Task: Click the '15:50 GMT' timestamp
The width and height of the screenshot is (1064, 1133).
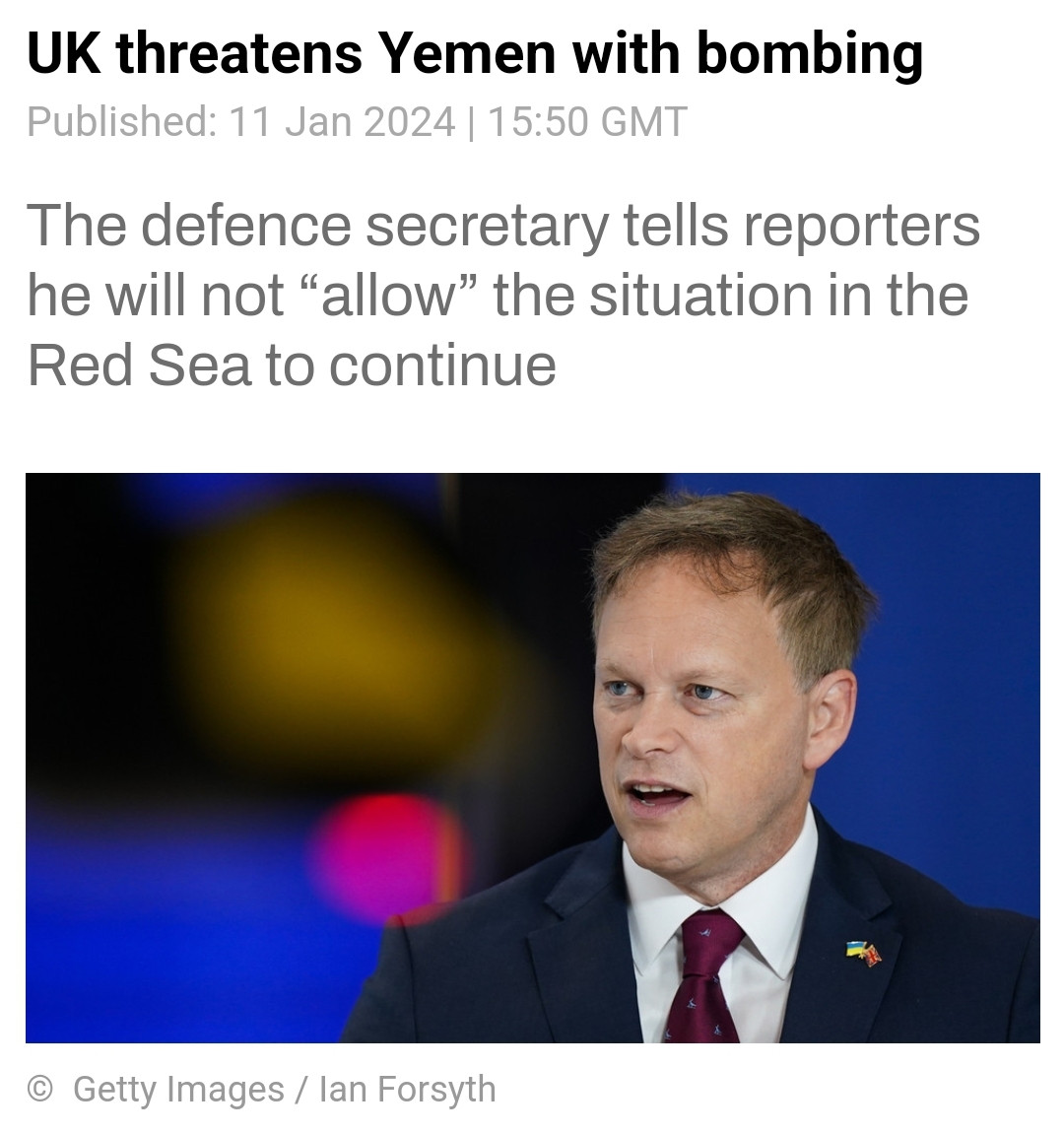Action: click(587, 122)
